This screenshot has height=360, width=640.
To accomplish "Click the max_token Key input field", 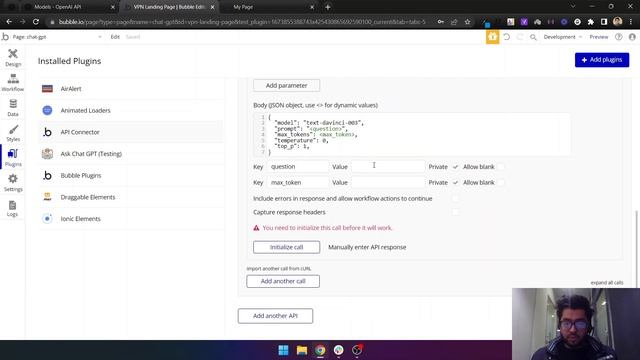I will [298, 182].
